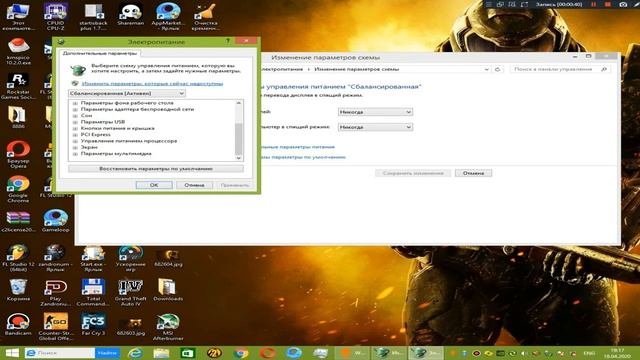The height and width of the screenshot is (360, 640).
Task: Open Rockstar Games Social Club desktop icon
Action: [18, 85]
